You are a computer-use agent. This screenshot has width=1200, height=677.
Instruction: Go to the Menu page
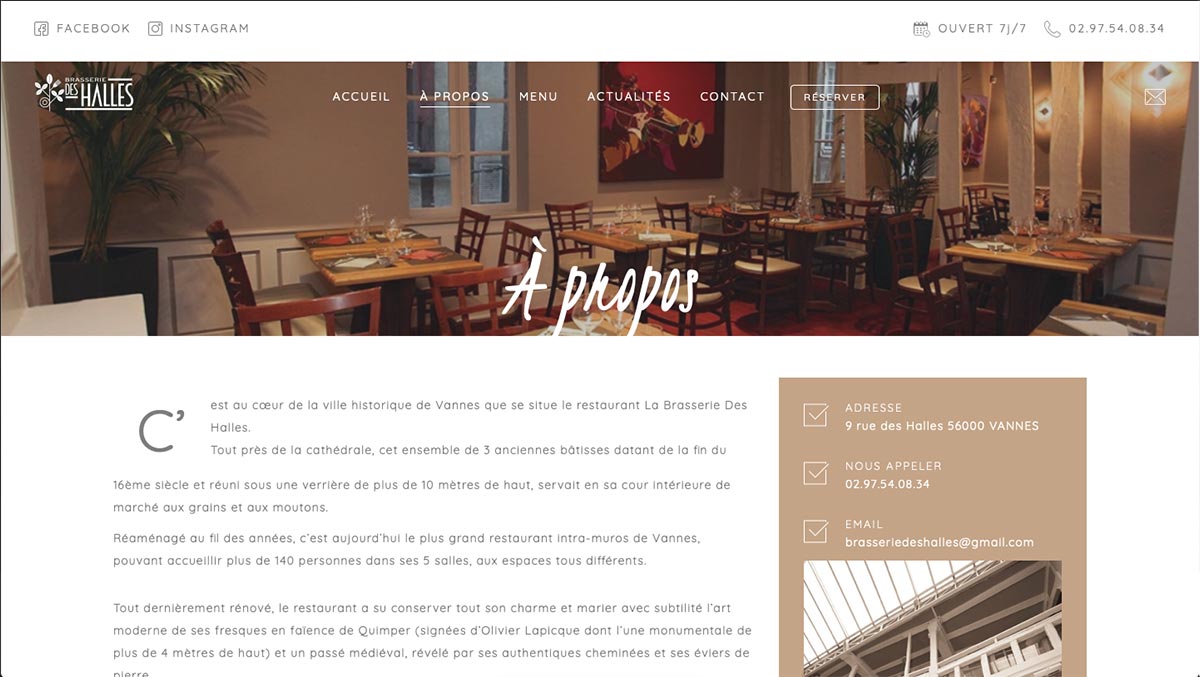(538, 97)
